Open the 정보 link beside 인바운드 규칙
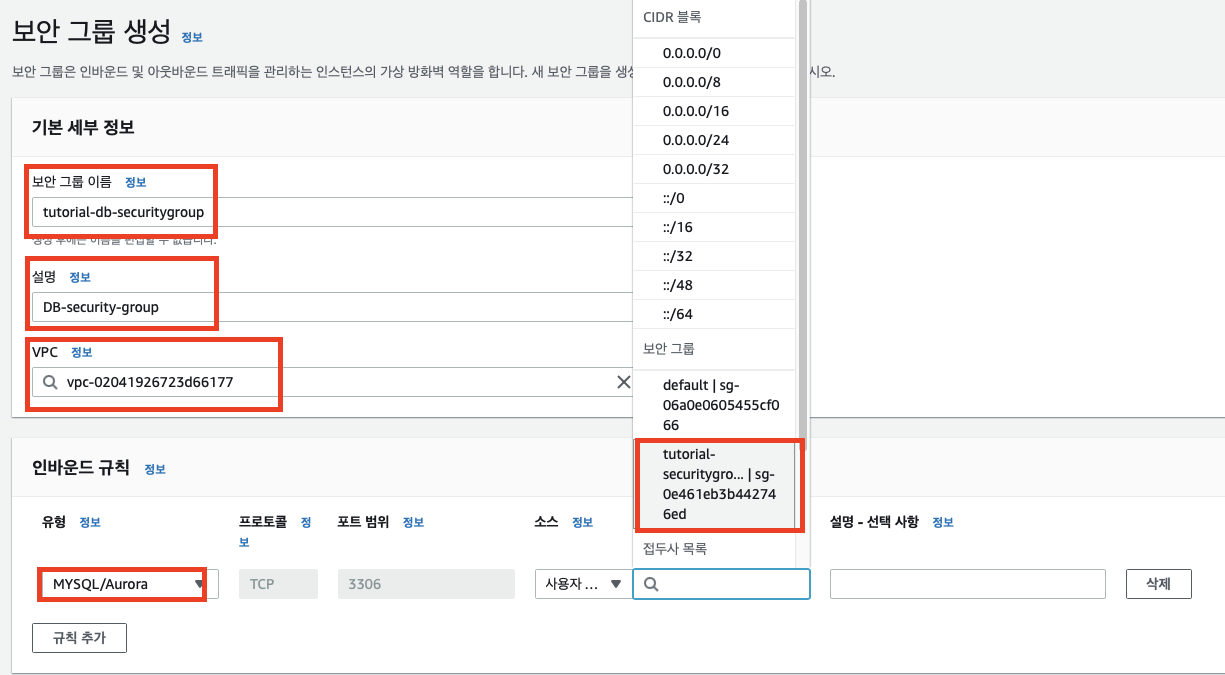This screenshot has height=675, width=1225. (x=155, y=468)
